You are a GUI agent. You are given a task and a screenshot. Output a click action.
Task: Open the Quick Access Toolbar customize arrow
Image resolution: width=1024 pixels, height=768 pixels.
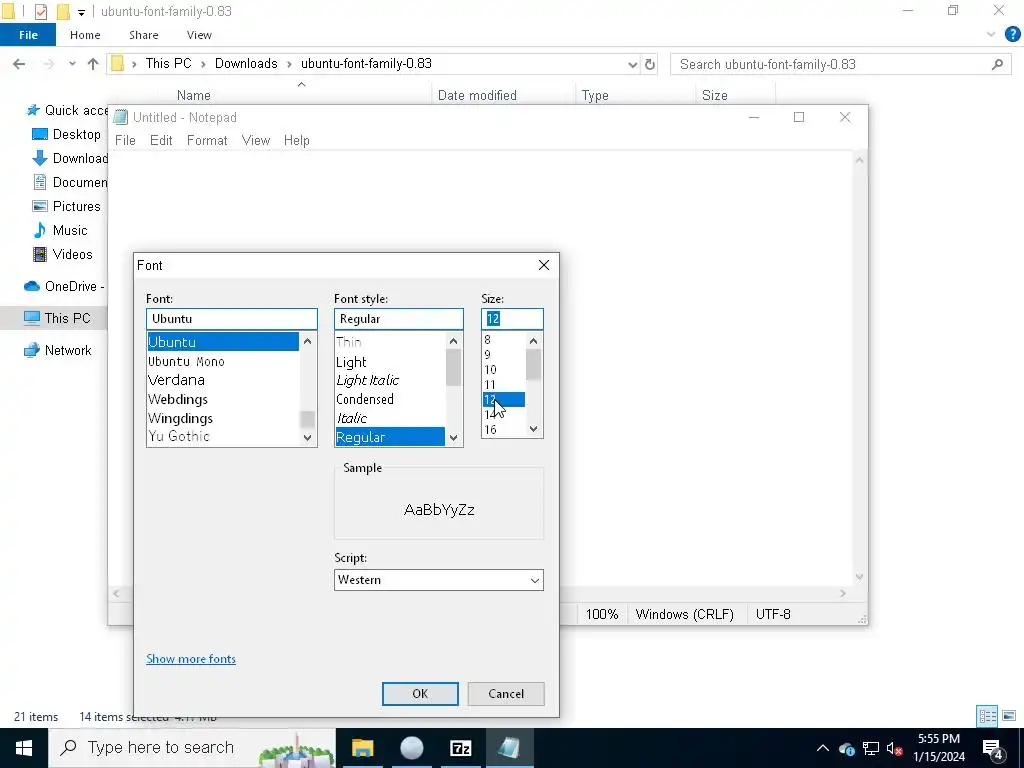[x=81, y=12]
